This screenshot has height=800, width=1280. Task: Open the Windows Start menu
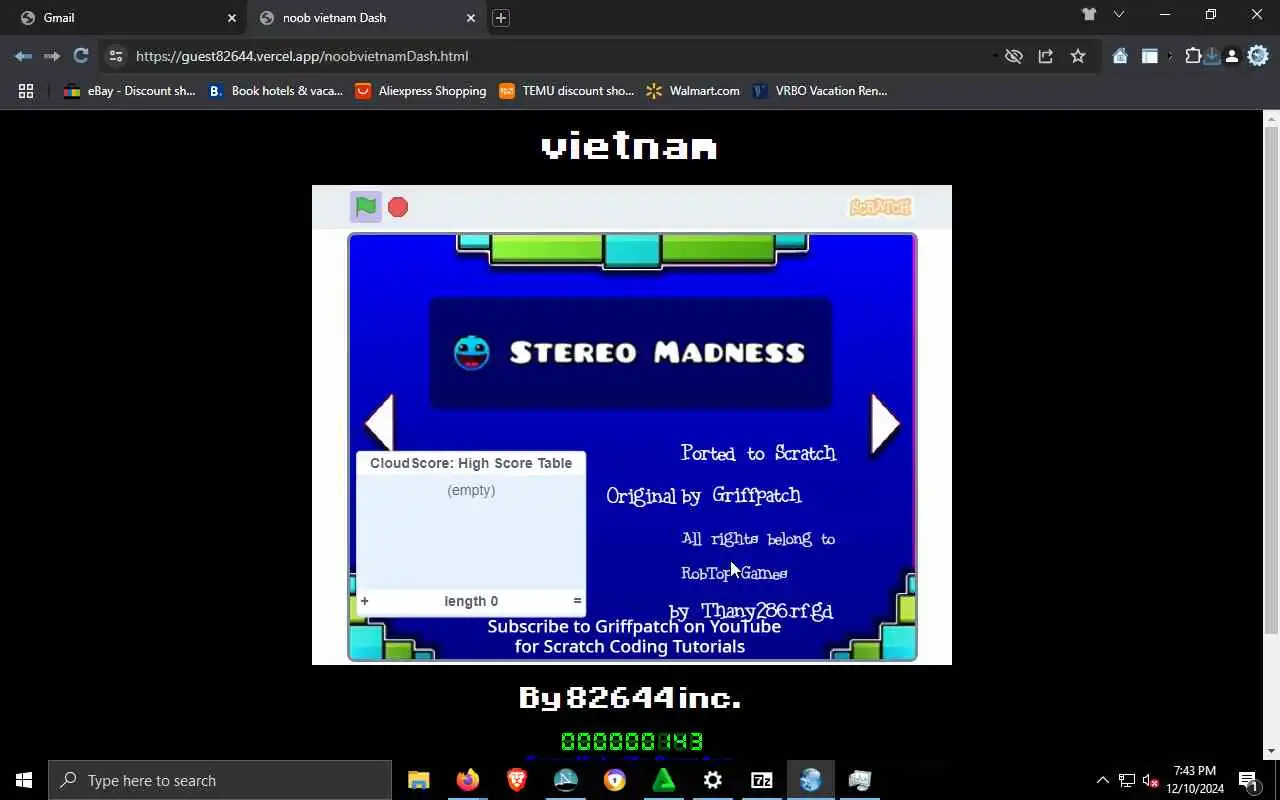[x=24, y=780]
